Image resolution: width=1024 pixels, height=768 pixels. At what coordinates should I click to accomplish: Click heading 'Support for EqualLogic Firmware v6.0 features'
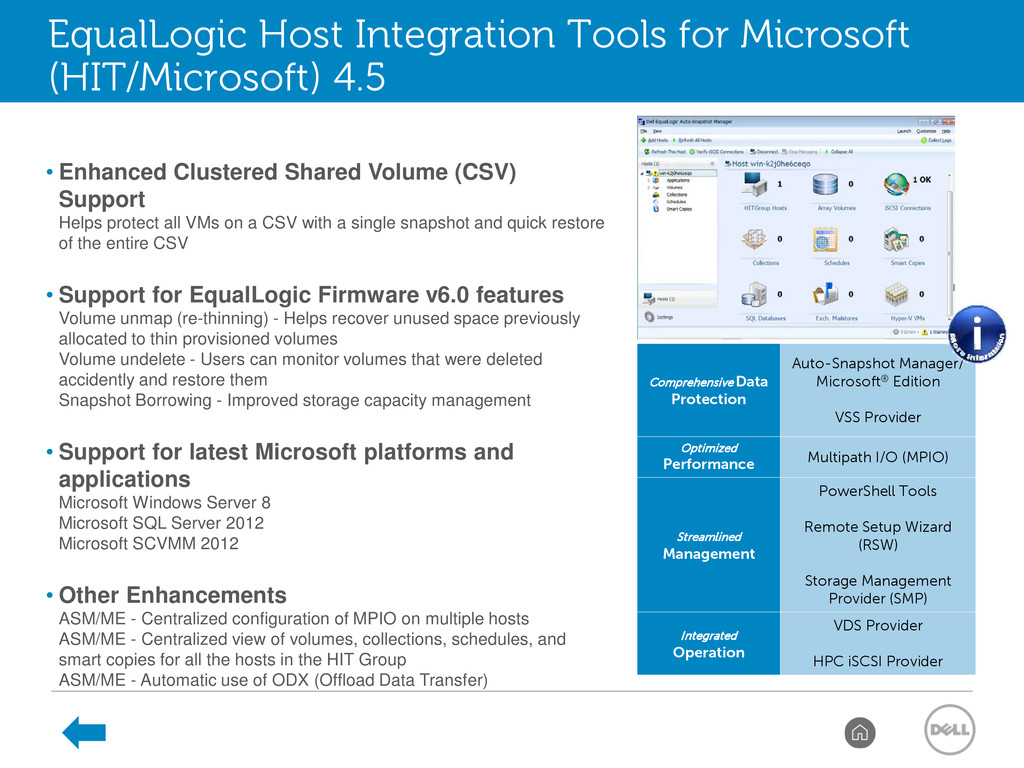click(x=311, y=295)
